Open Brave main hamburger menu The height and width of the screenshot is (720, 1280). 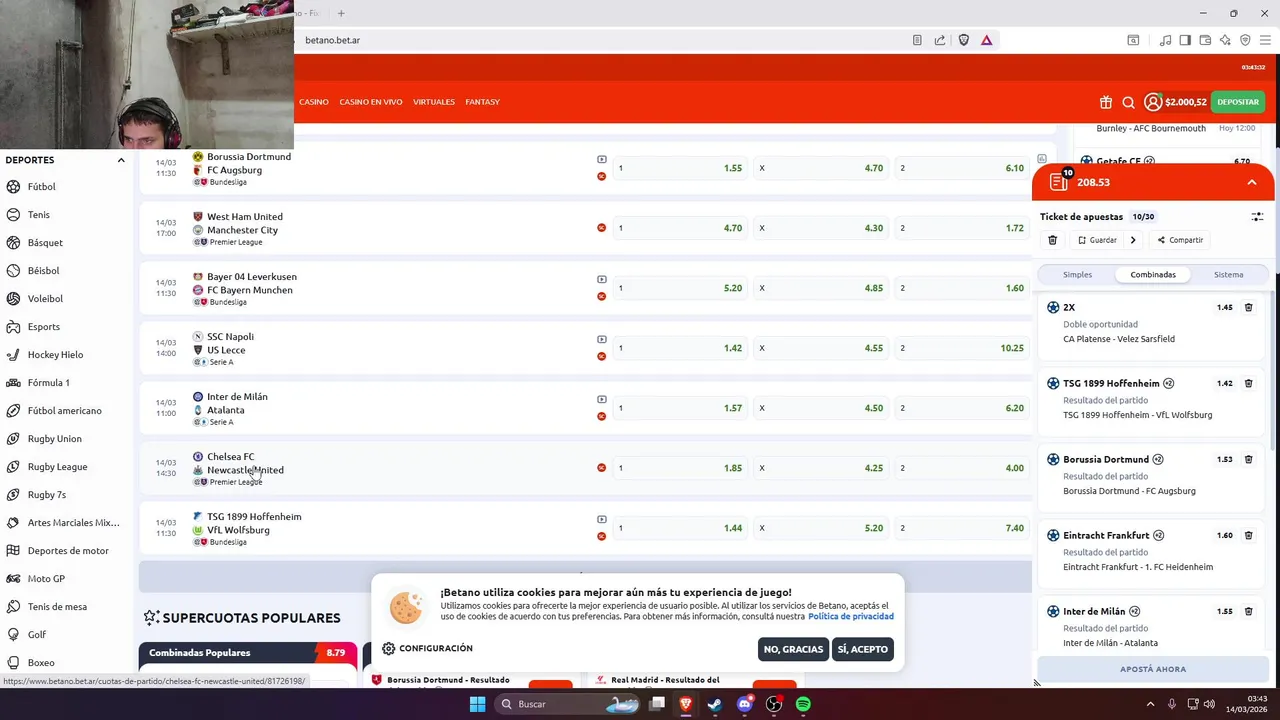tap(1265, 40)
